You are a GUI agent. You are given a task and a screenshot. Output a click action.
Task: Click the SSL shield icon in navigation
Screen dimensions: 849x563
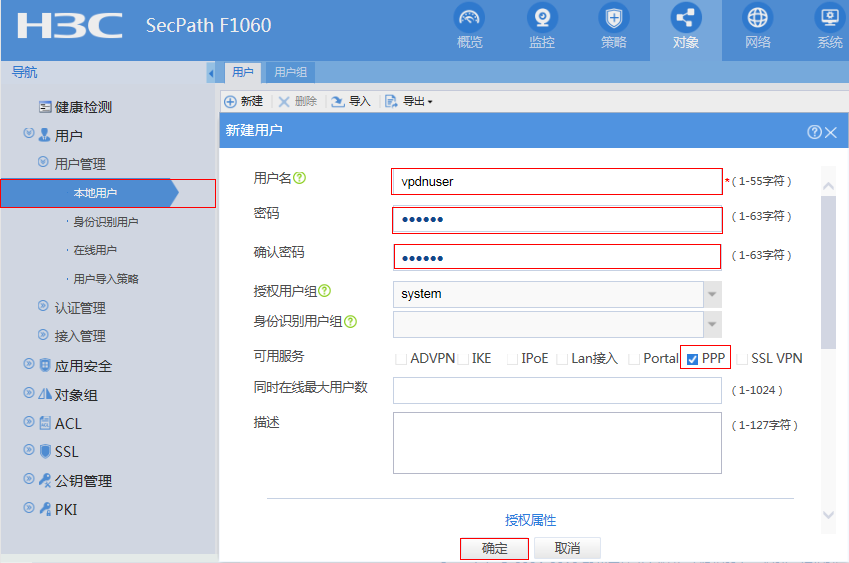click(45, 451)
